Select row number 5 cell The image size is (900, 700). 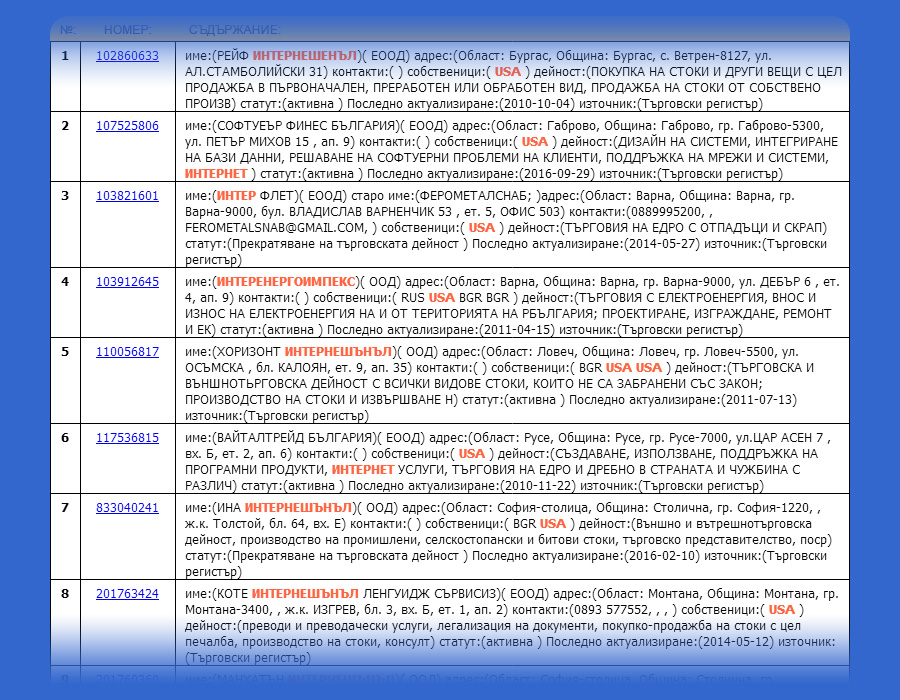point(65,380)
